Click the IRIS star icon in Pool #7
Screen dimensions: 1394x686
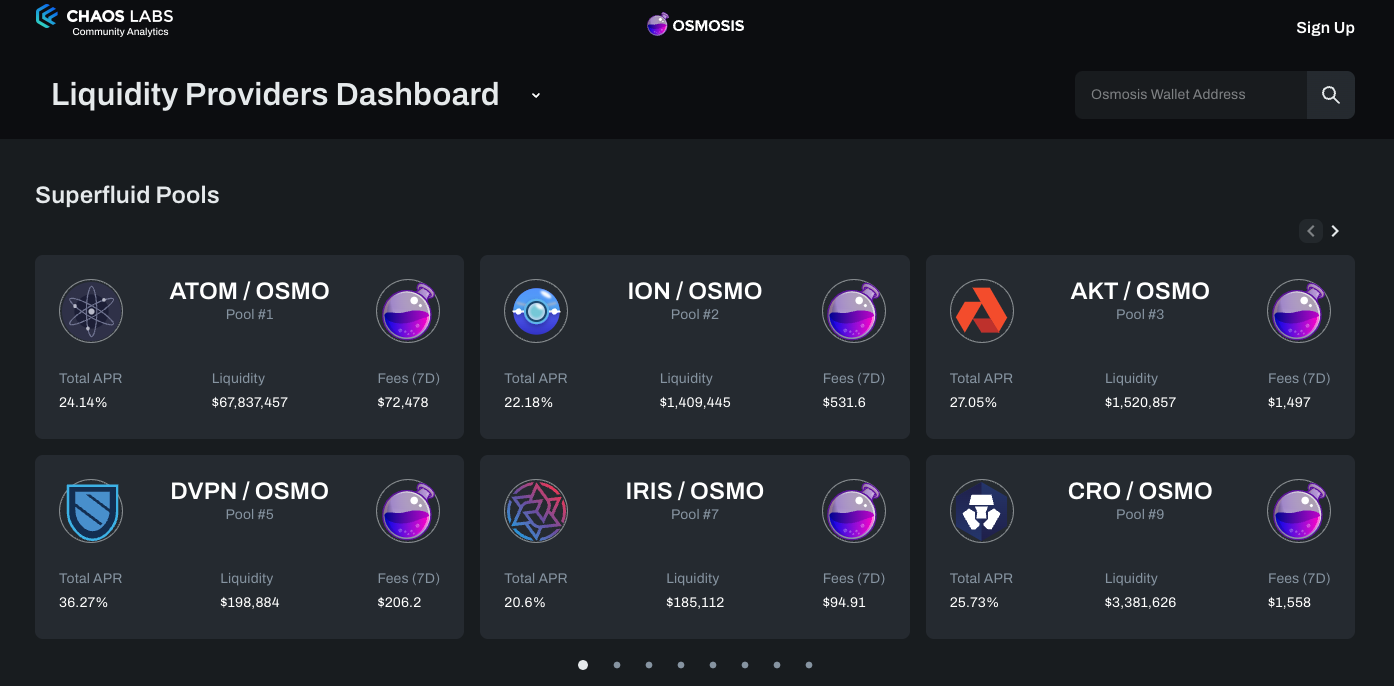point(536,511)
